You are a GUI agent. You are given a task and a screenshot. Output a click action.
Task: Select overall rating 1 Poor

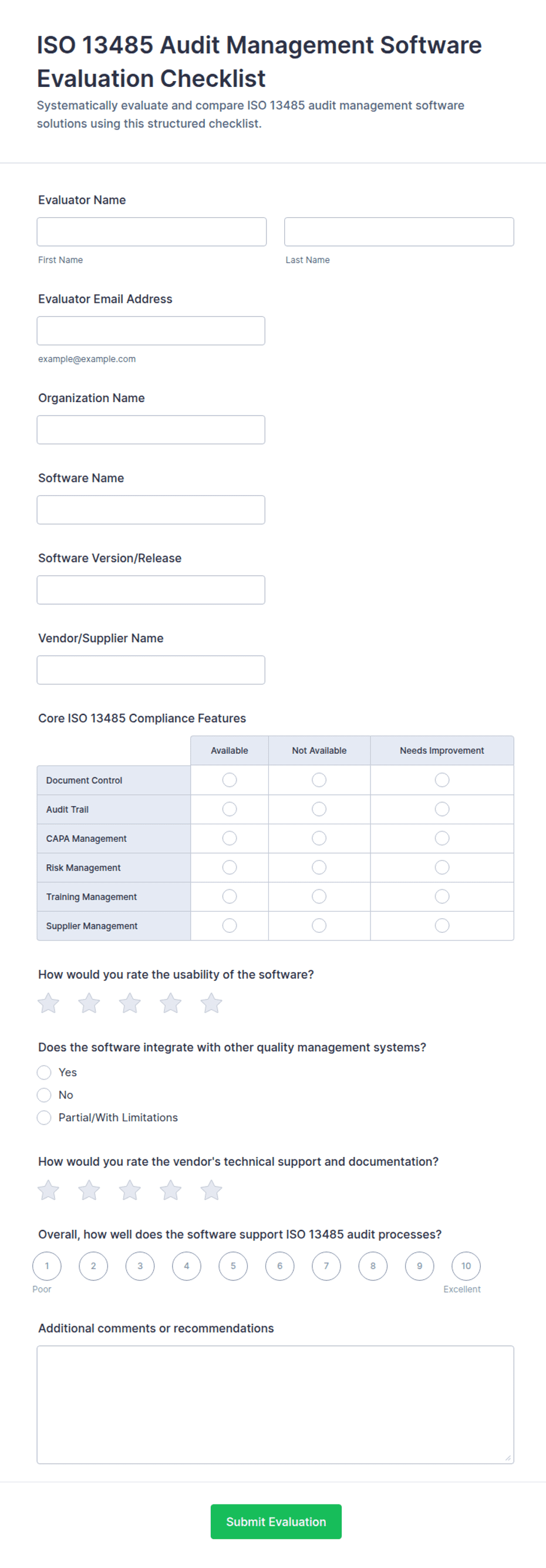(x=47, y=1266)
